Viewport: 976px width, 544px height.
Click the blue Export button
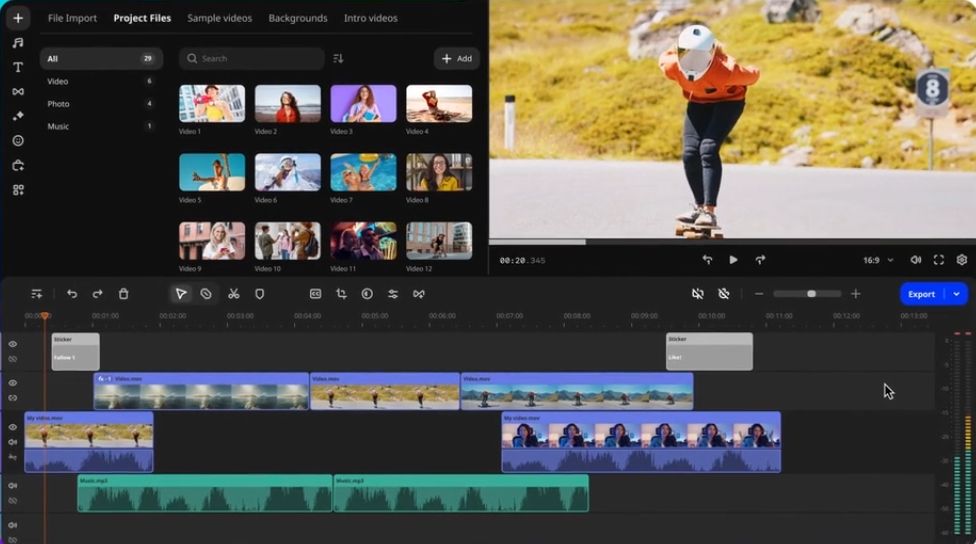point(921,294)
